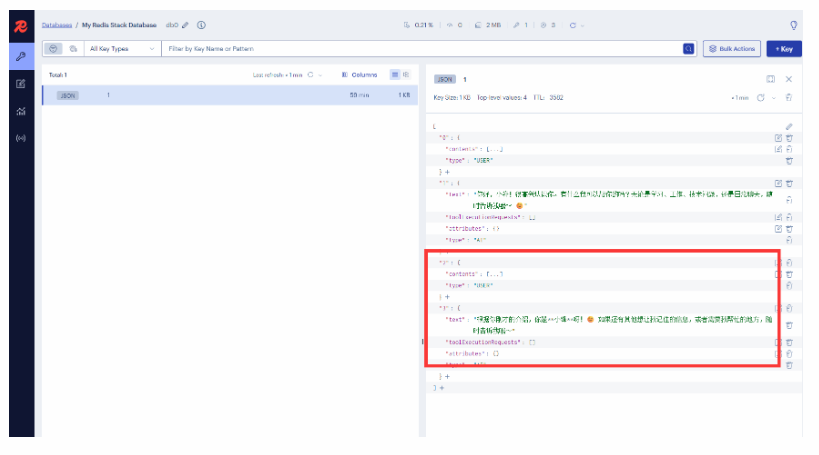Expand collapsed "contents" array under "0"

(x=494, y=149)
